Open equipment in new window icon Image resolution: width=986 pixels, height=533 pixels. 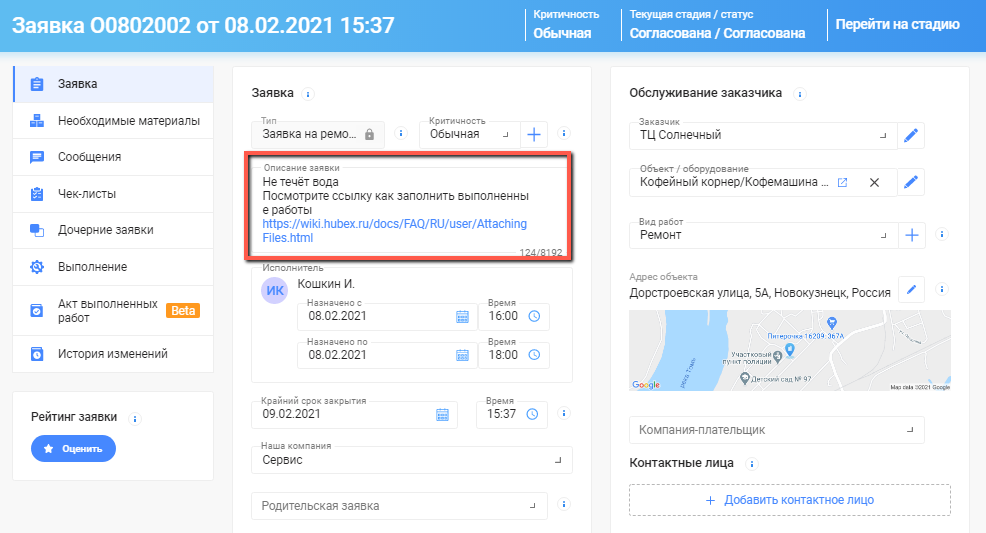843,183
